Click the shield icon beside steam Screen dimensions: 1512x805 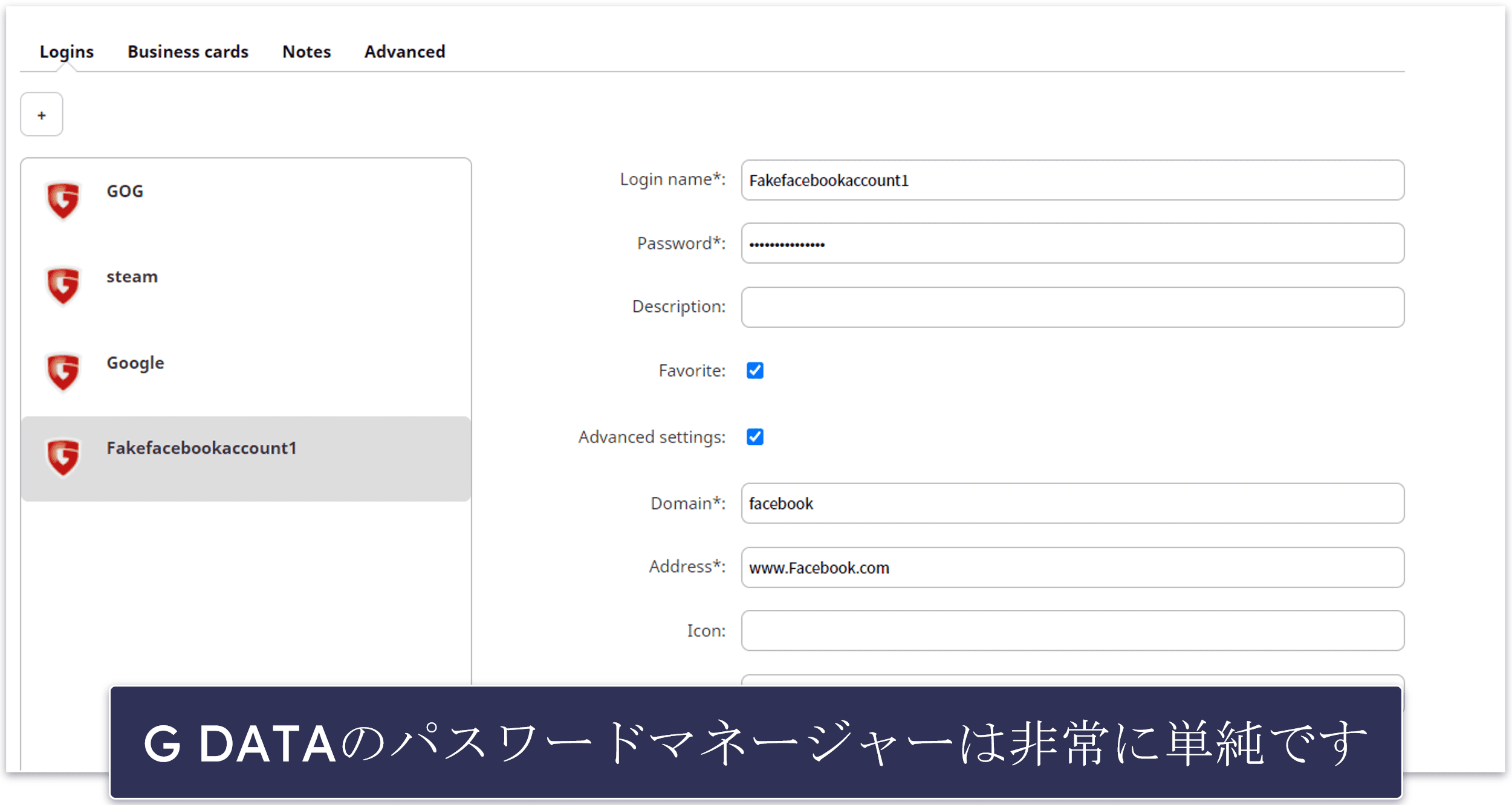[x=63, y=286]
